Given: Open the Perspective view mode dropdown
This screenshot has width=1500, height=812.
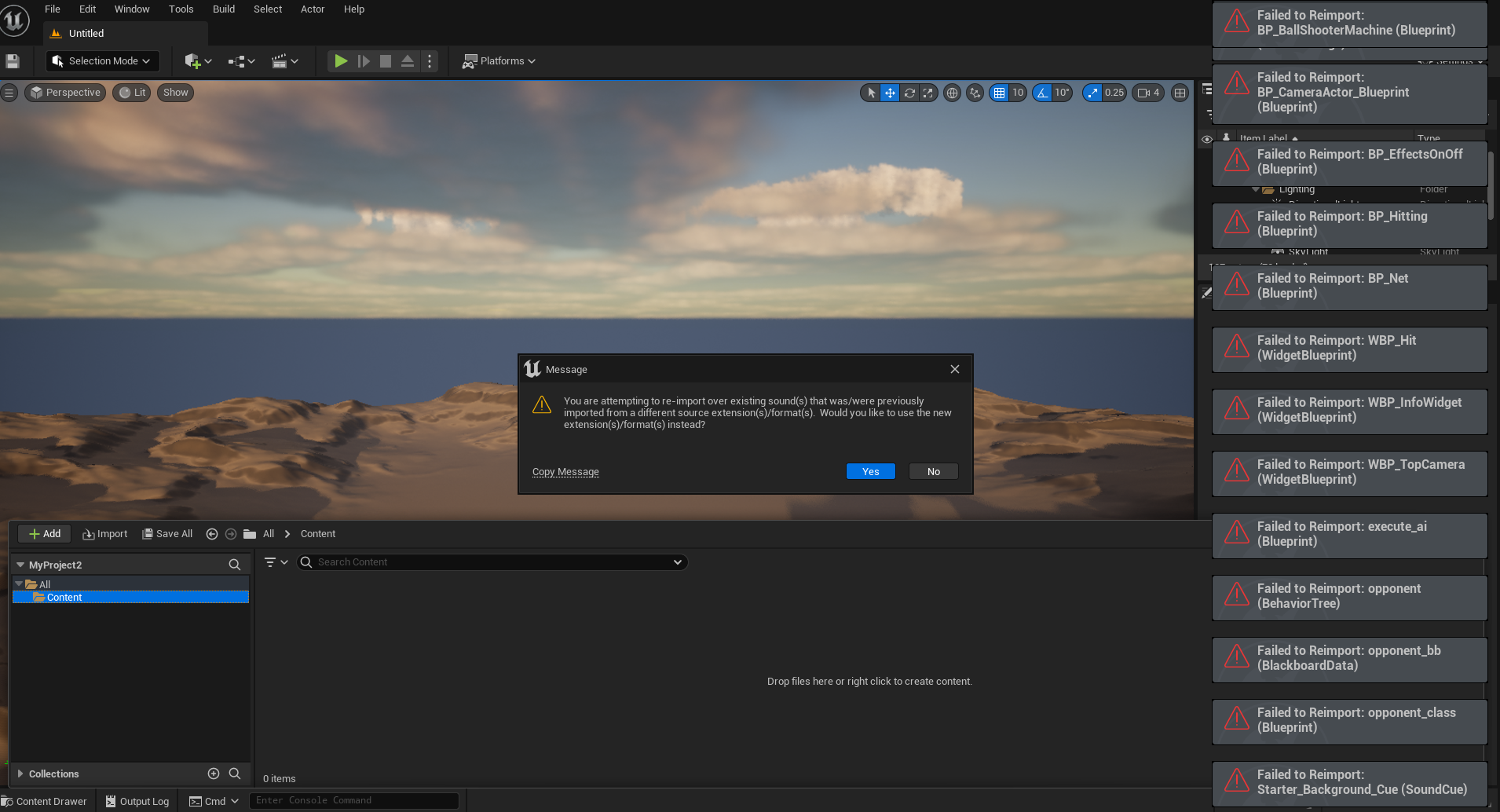Looking at the screenshot, I should (x=66, y=93).
